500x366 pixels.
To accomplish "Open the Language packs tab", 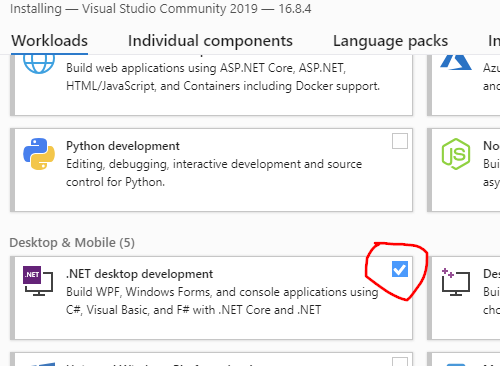I will pyautogui.click(x=390, y=41).
